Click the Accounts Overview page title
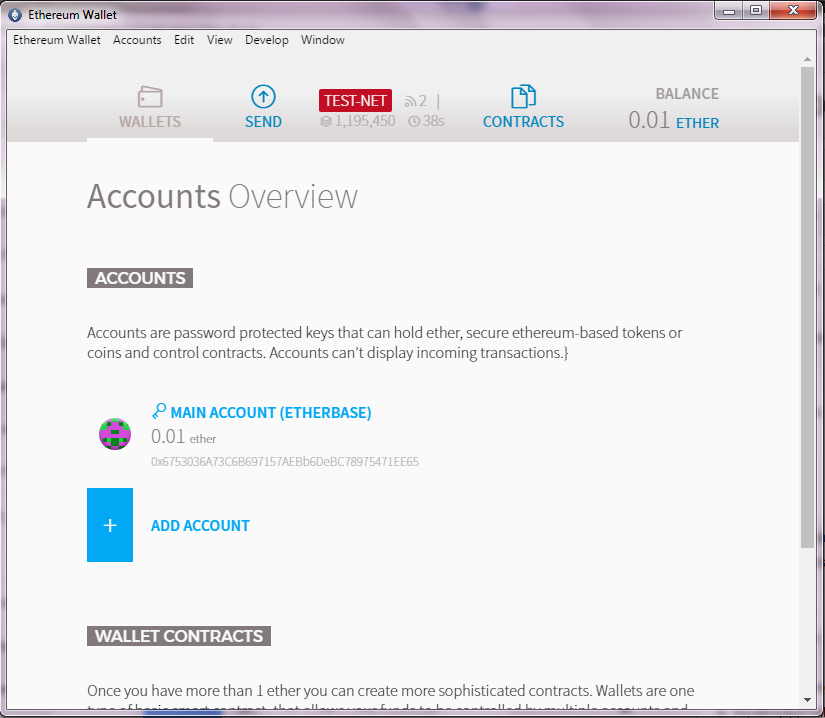The width and height of the screenshot is (825, 718). click(222, 196)
